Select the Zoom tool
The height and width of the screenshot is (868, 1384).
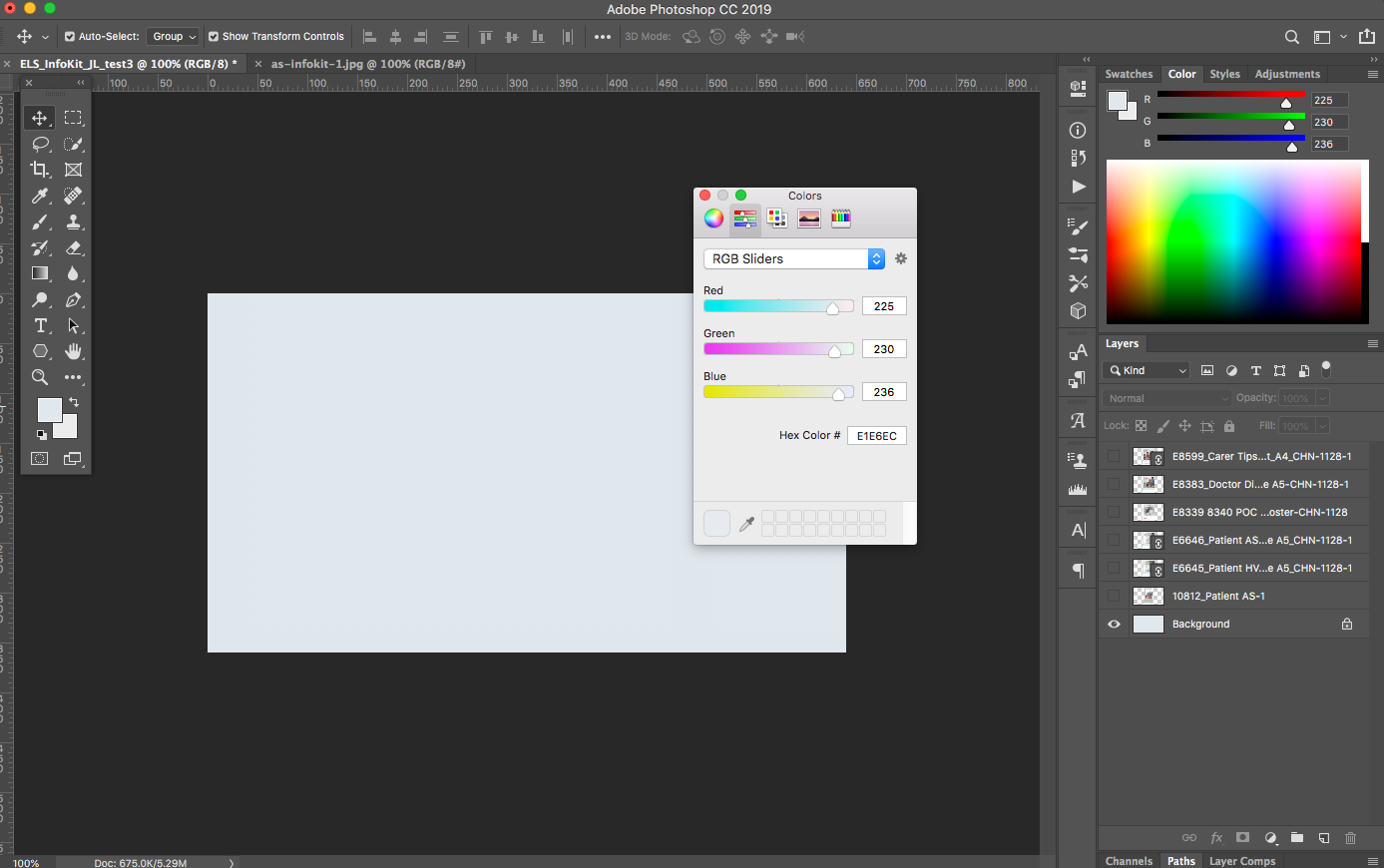pos(40,377)
